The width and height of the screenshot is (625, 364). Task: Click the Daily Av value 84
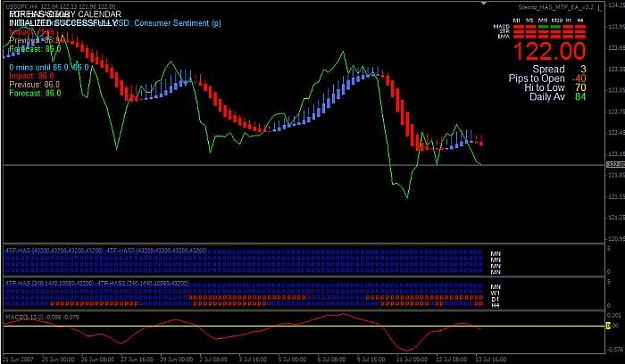click(x=580, y=97)
